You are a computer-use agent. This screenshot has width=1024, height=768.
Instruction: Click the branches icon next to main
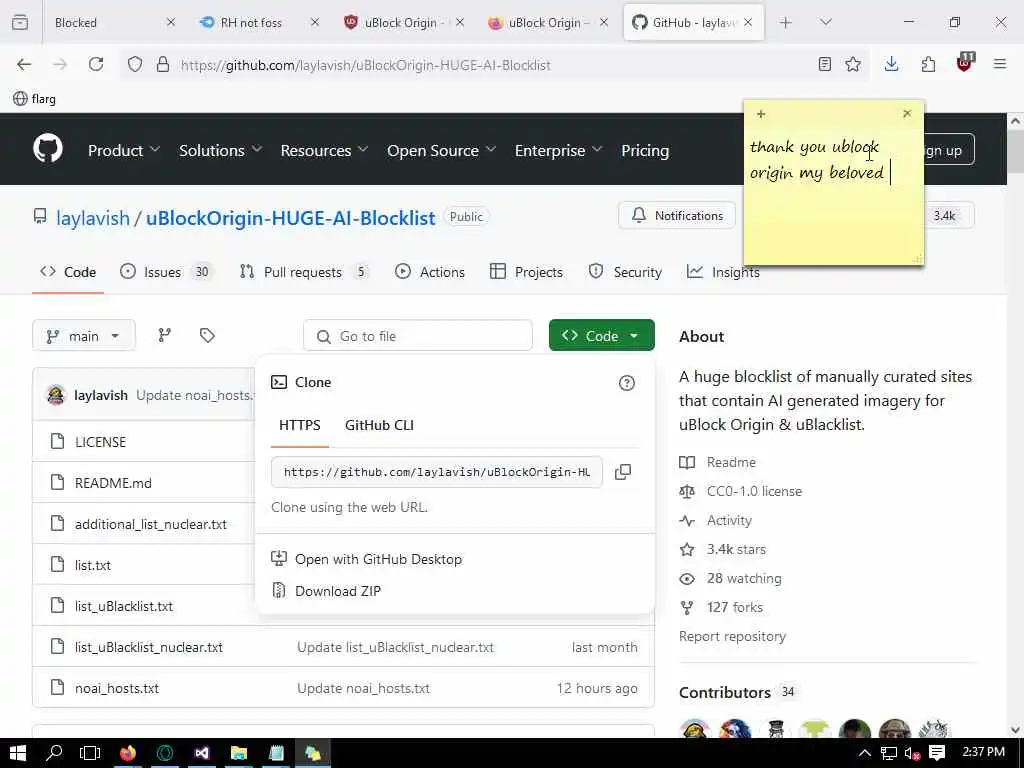click(165, 335)
